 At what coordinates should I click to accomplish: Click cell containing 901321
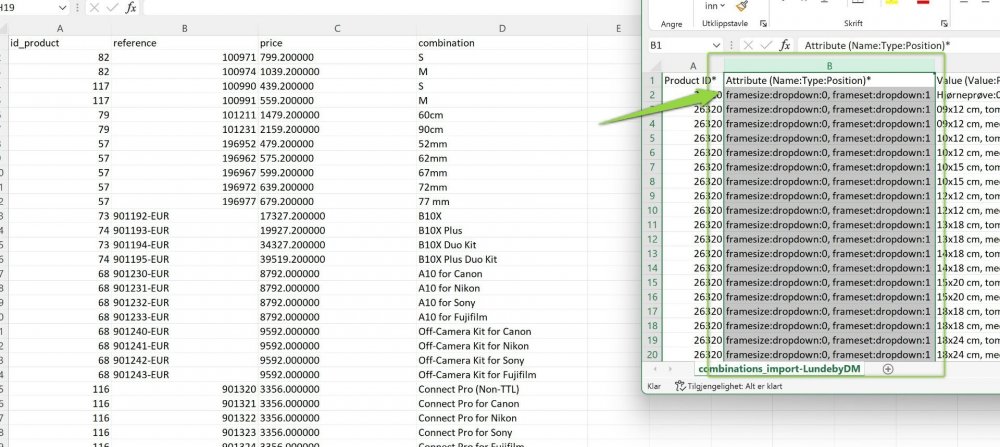(x=184, y=404)
